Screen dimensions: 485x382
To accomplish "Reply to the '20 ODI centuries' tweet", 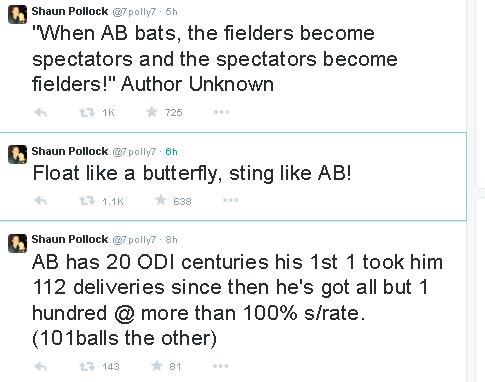I will pyautogui.click(x=41, y=366).
